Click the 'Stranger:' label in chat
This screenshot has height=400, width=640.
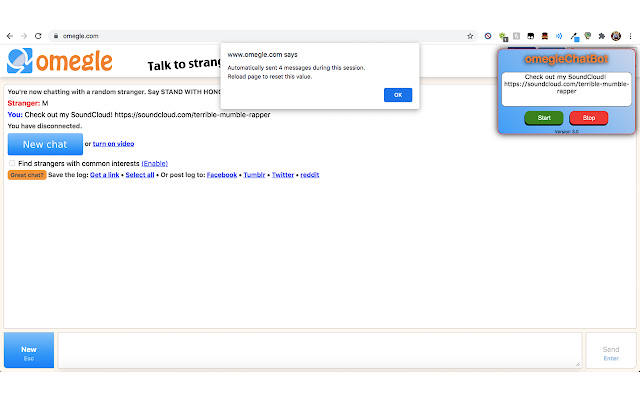(24, 103)
